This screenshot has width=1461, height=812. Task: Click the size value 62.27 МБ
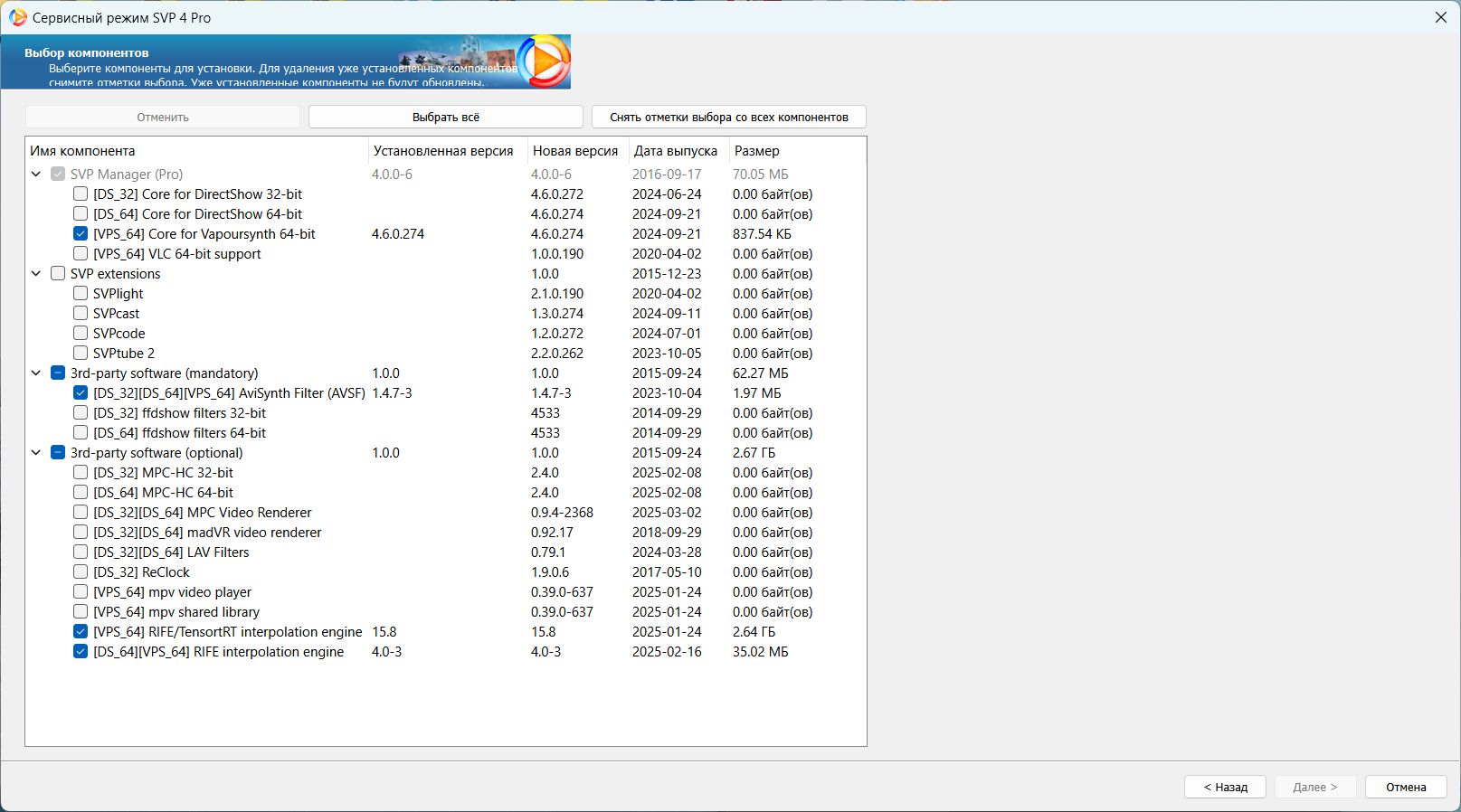(x=761, y=373)
